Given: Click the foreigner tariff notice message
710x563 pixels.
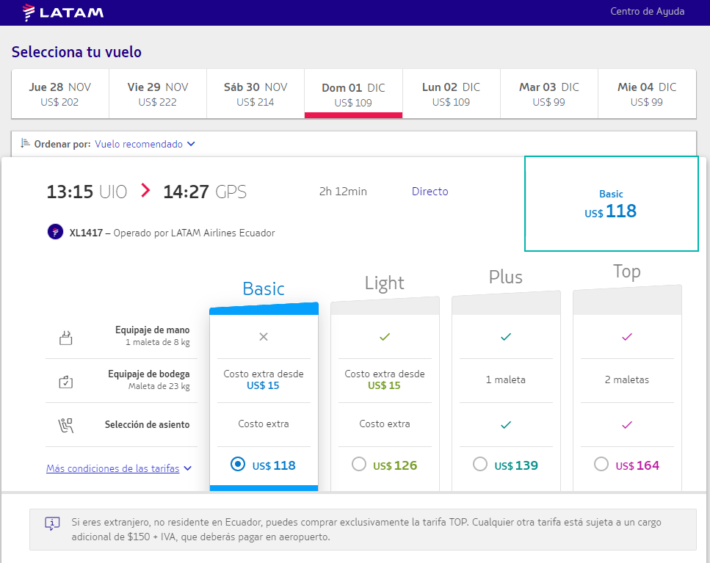Looking at the screenshot, I should (366, 529).
